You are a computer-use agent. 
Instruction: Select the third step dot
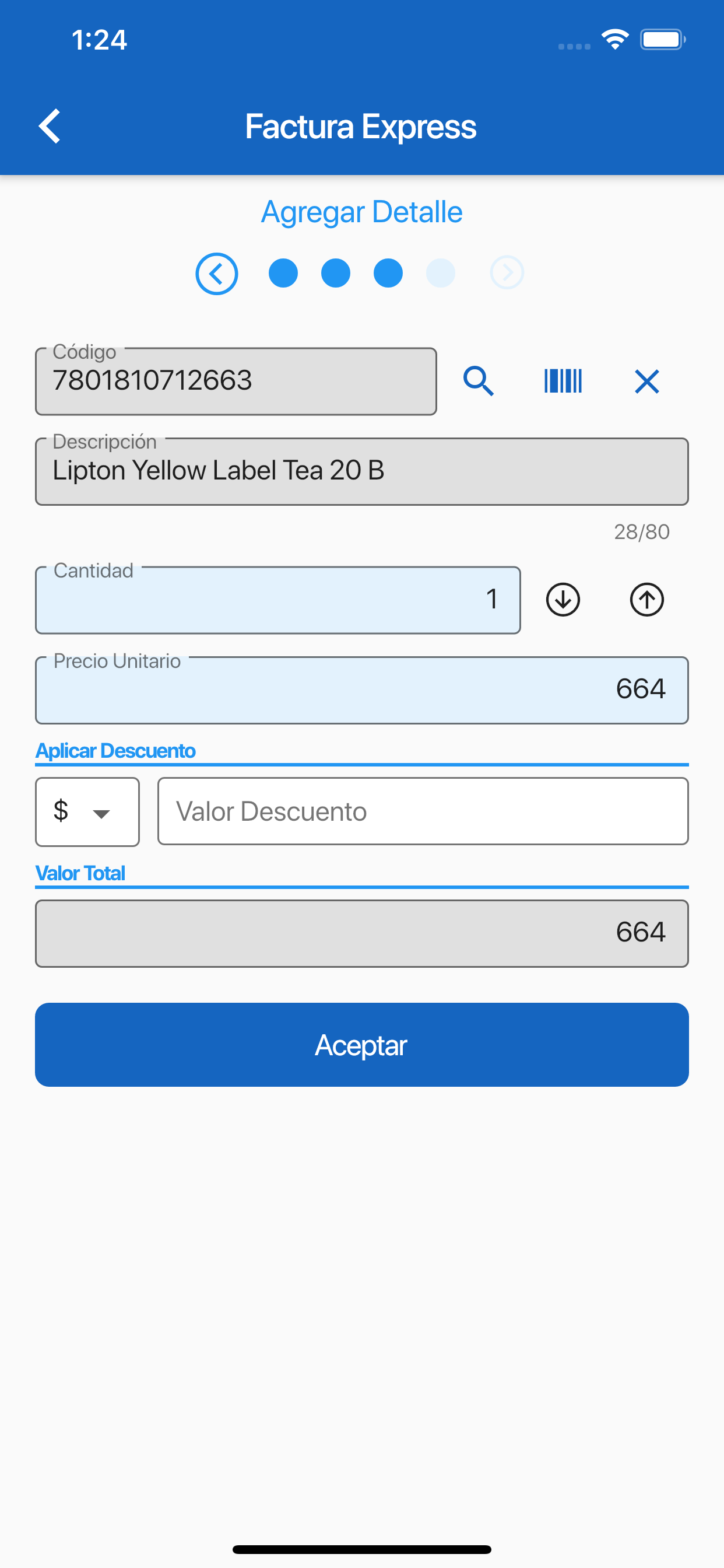click(x=388, y=272)
